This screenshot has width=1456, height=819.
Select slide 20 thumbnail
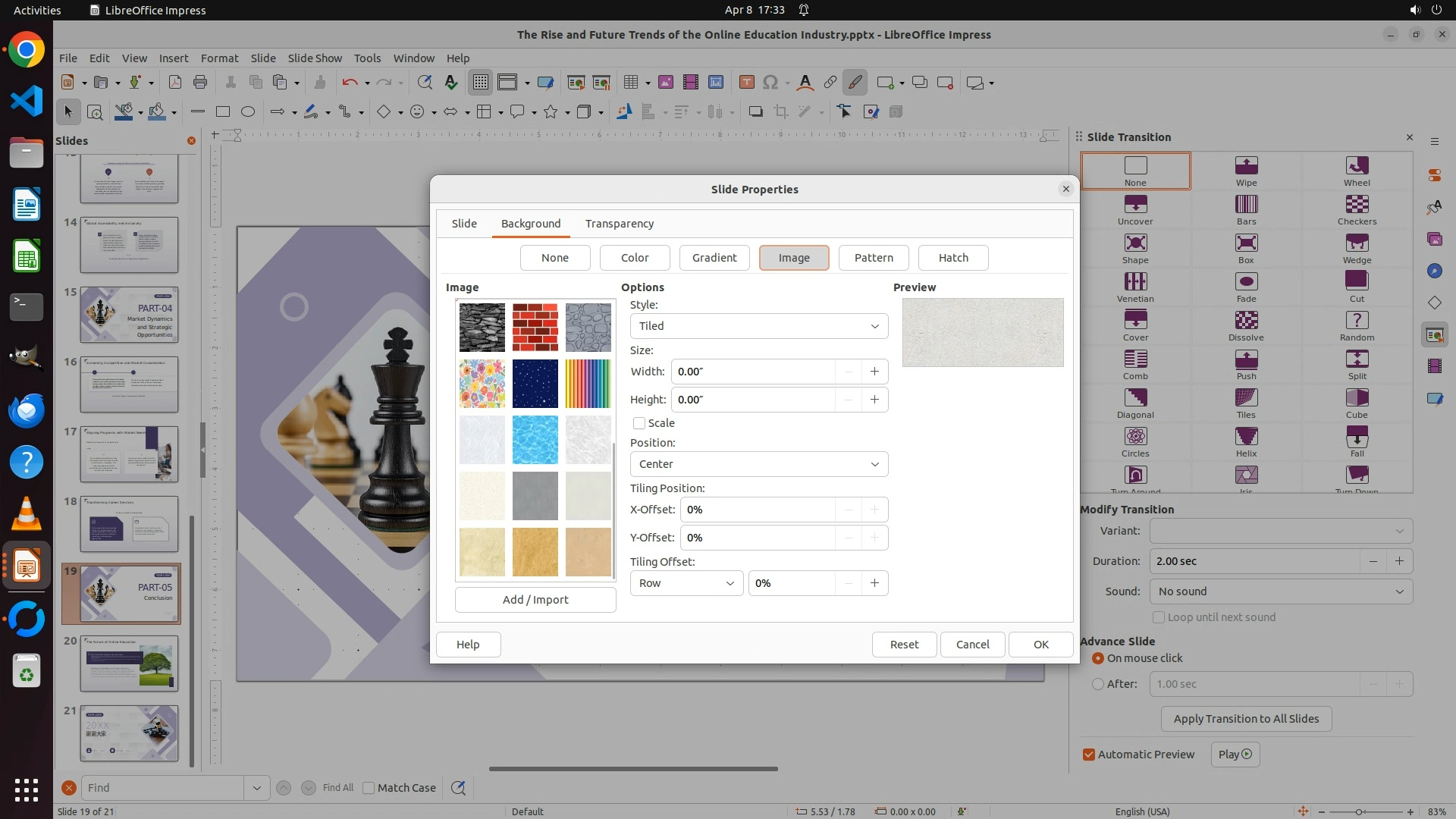129,664
